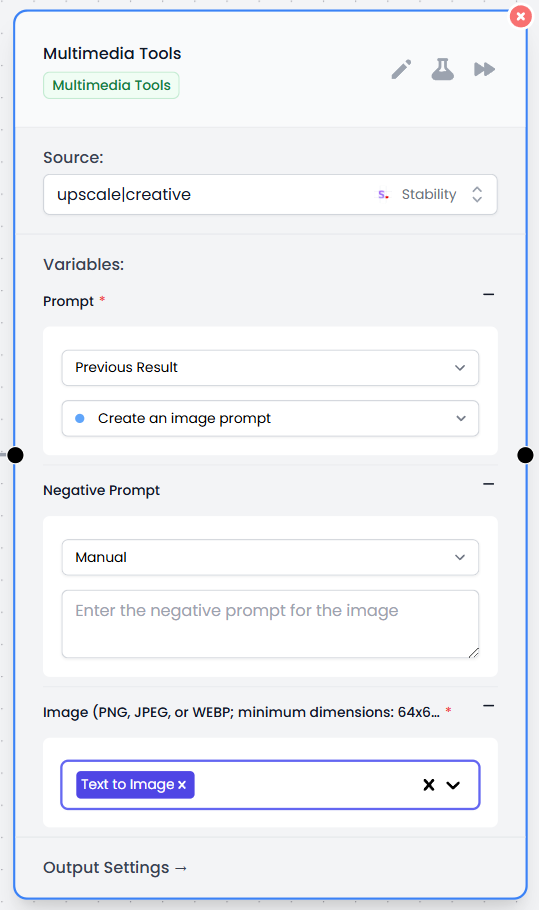Open the Previous Result dropdown
This screenshot has height=910, width=539.
[x=270, y=367]
